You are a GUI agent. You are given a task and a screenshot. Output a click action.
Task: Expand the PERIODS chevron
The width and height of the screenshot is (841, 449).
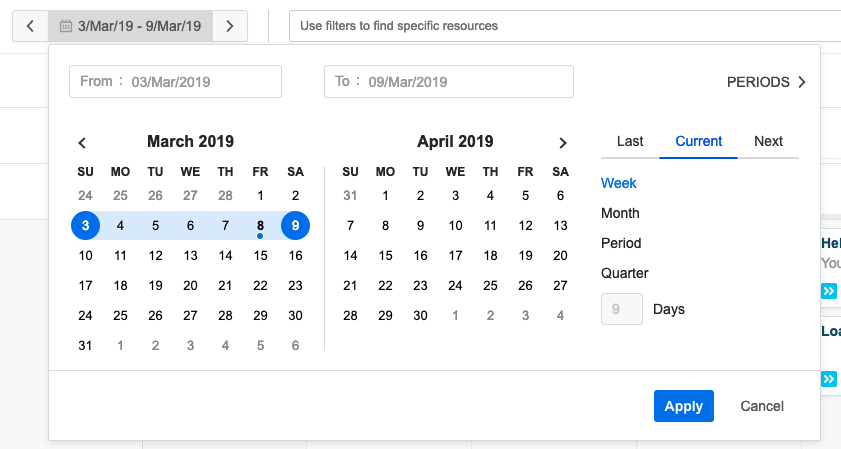801,83
